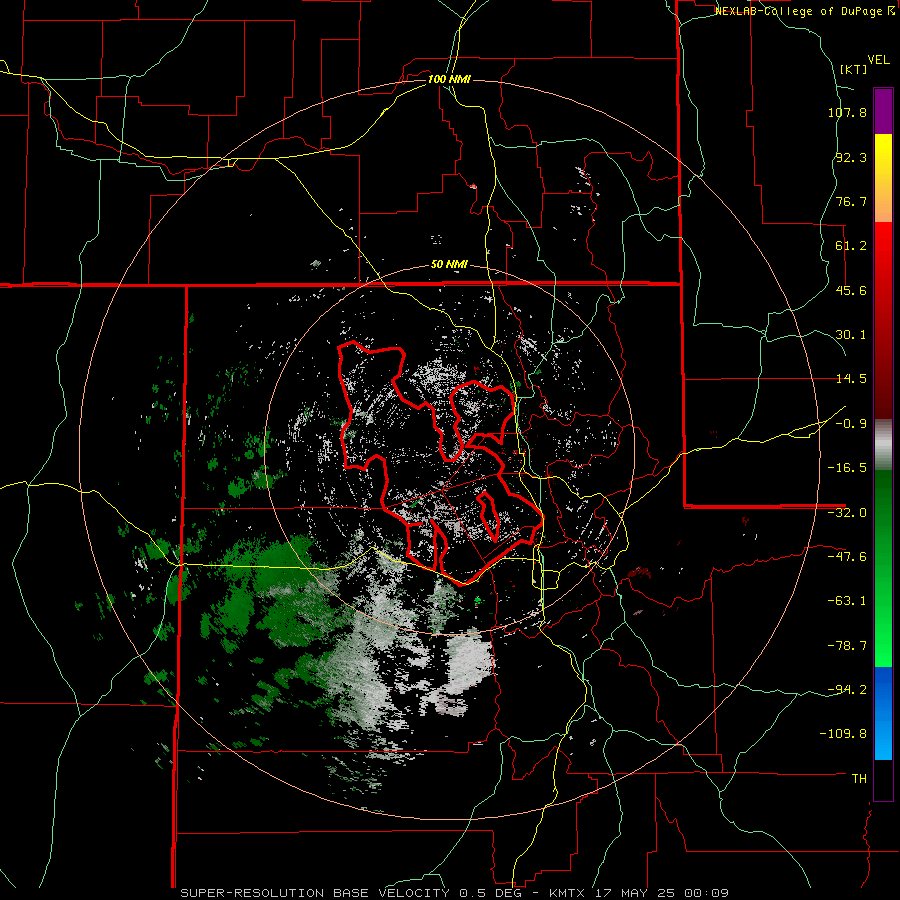Click the -16.5 velocity scale value
900x900 pixels.
[x=847, y=468]
